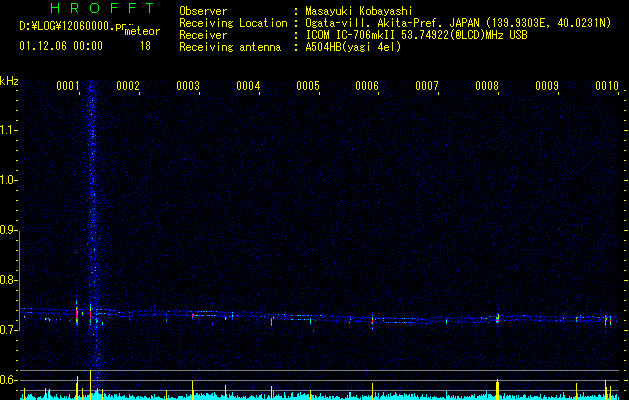Click the Receiving antenna field label
Viewport: 629px width, 400px height.
[x=230, y=47]
